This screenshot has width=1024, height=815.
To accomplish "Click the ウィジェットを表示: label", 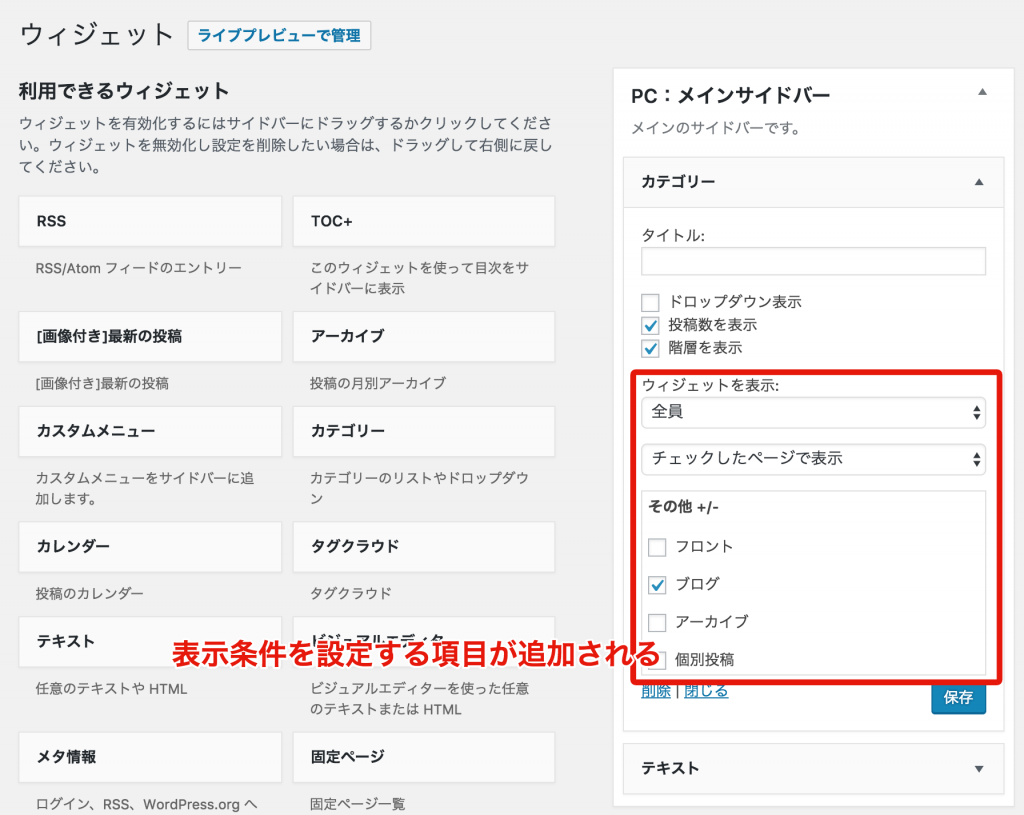I will (x=711, y=385).
